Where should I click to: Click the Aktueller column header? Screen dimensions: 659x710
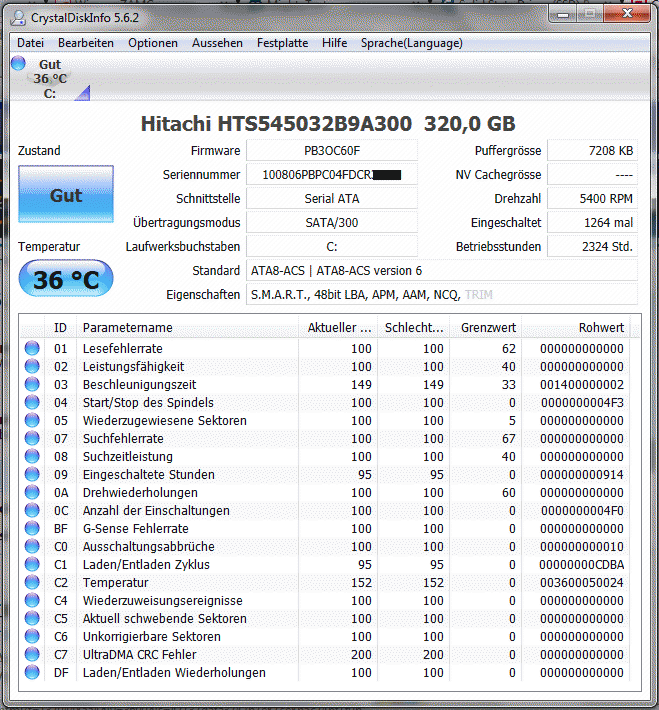[338, 327]
